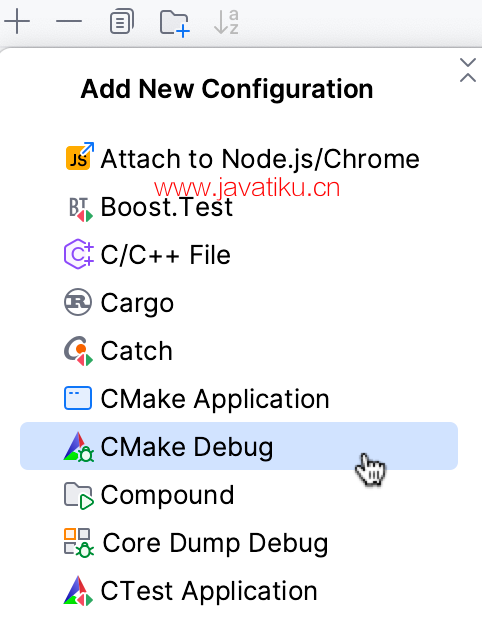
Task: Click the C/C++ File hexagon icon
Action: [79, 254]
